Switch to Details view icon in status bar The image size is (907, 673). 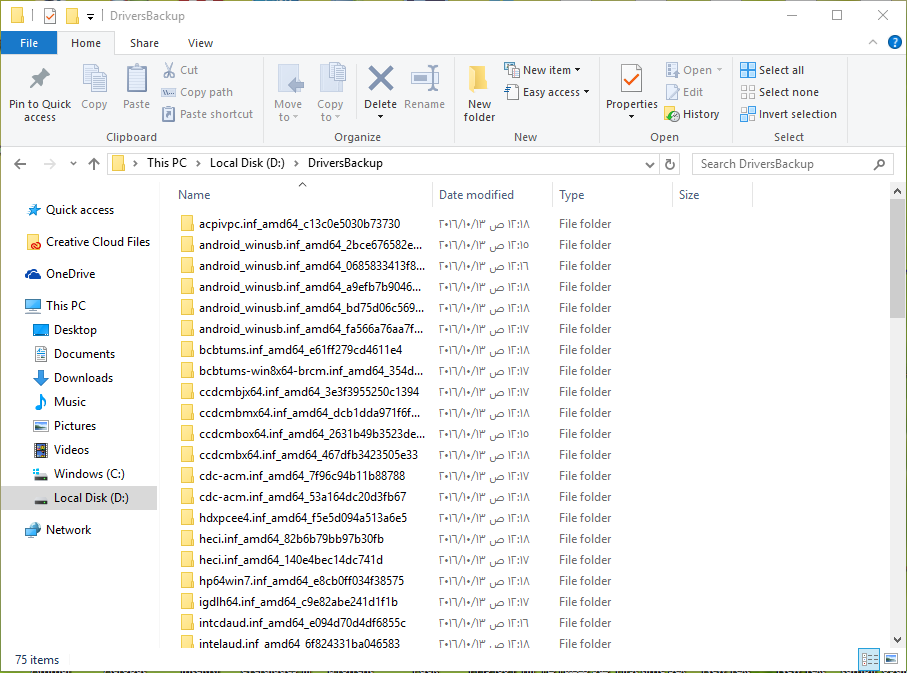tap(869, 660)
